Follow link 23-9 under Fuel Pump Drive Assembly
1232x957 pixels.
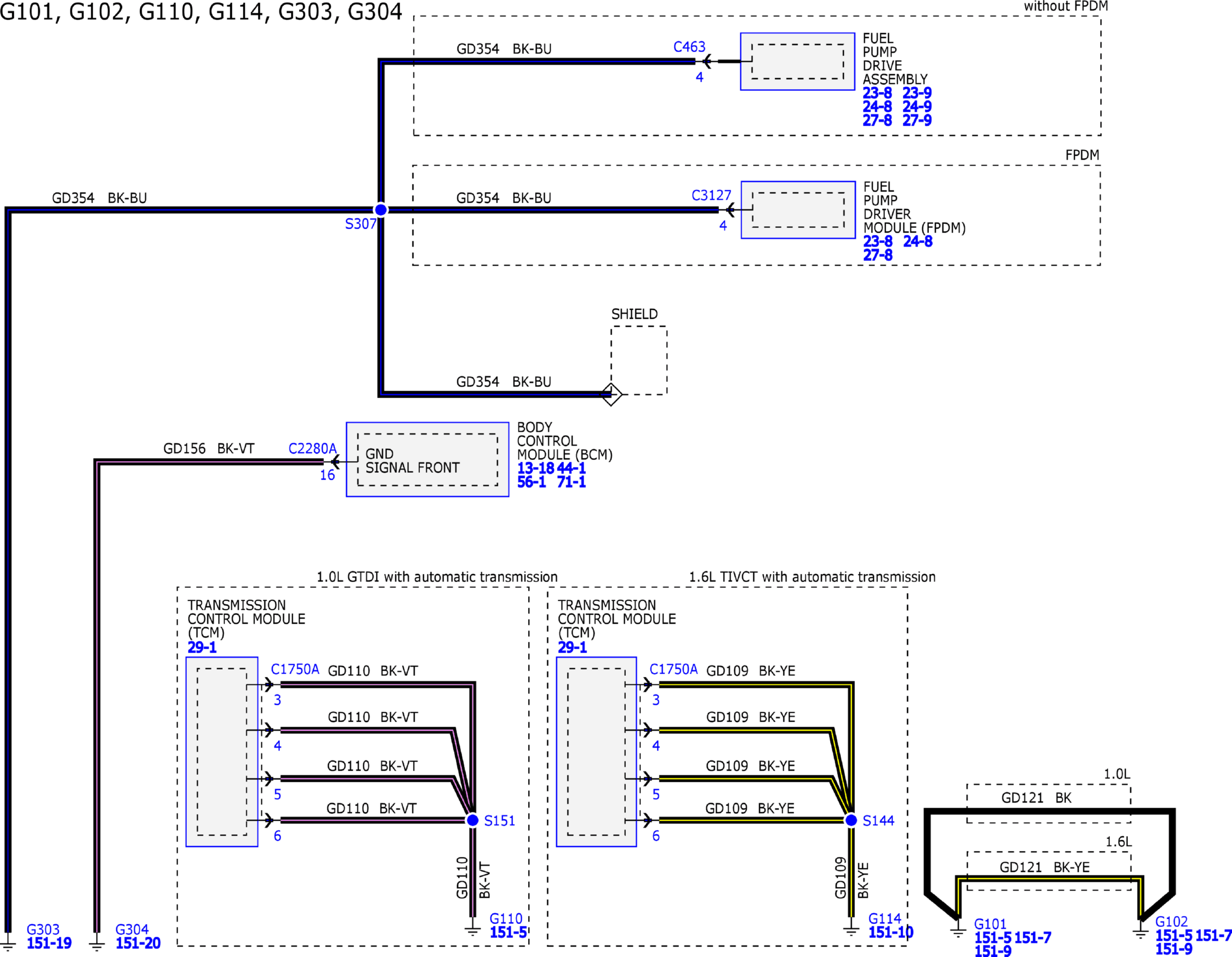pyautogui.click(x=917, y=93)
